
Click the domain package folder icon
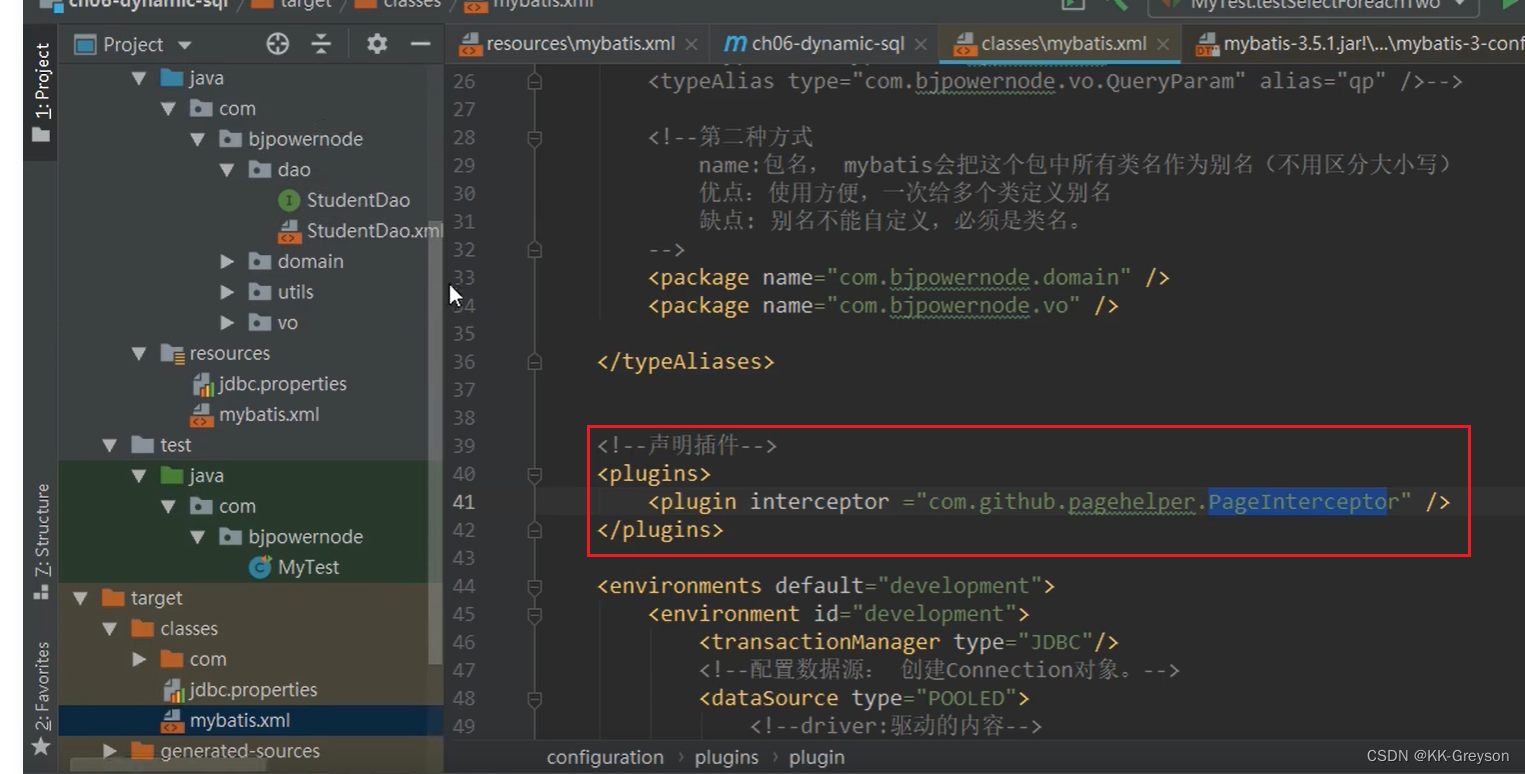point(260,262)
